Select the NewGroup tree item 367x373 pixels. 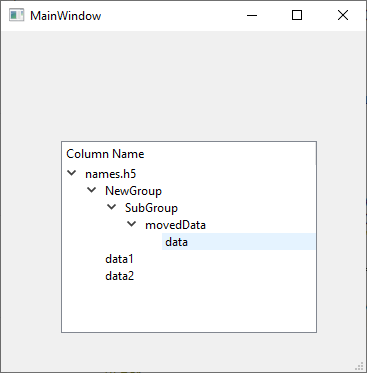[x=133, y=191]
